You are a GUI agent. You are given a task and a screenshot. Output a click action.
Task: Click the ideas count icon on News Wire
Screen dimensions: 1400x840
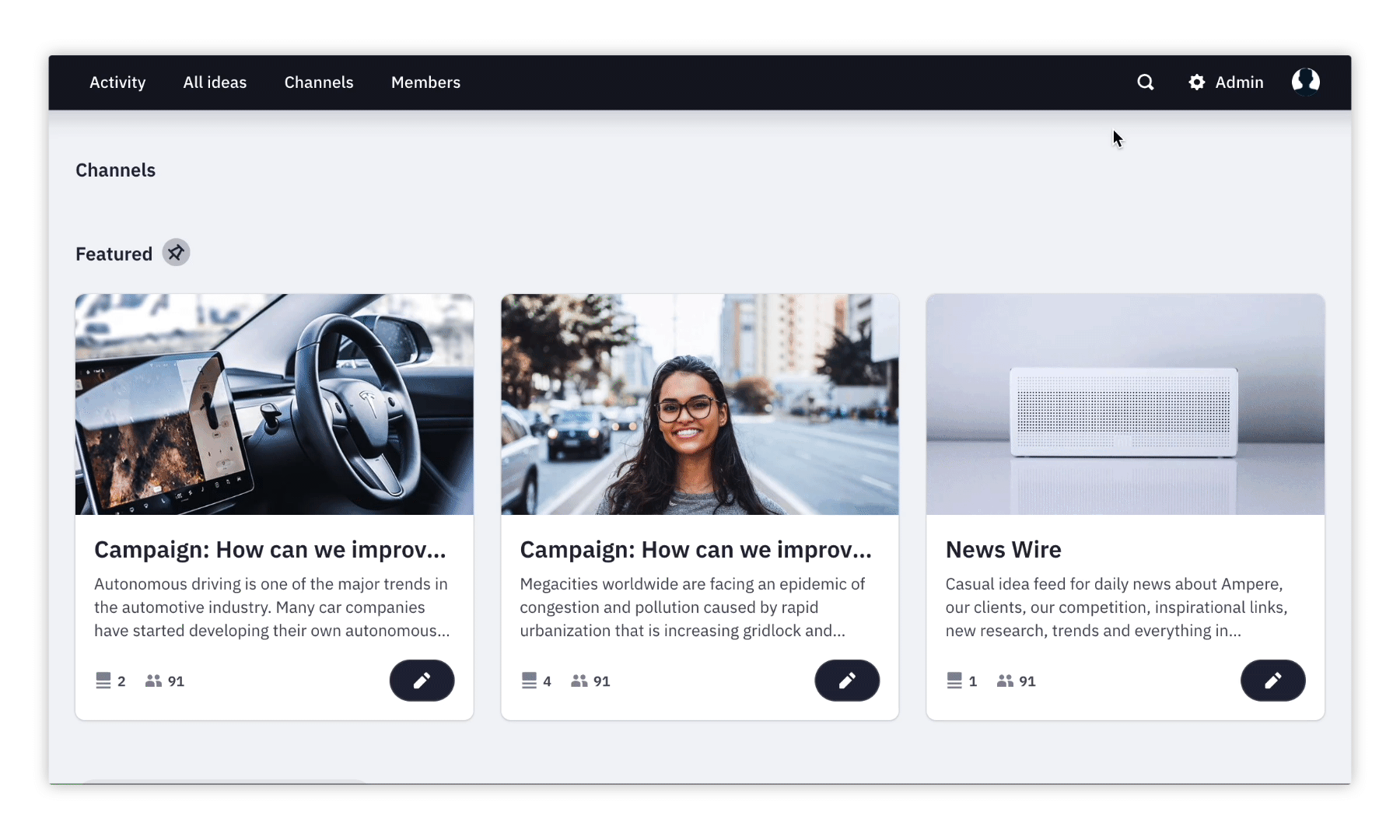pyautogui.click(x=954, y=681)
